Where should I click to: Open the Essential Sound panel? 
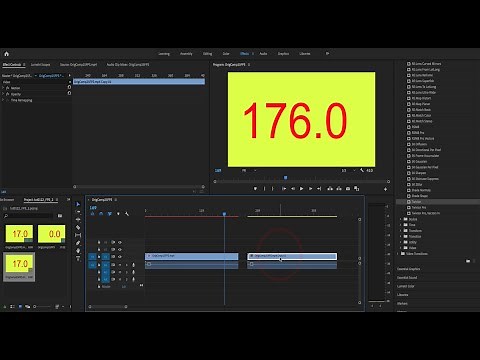407,278
